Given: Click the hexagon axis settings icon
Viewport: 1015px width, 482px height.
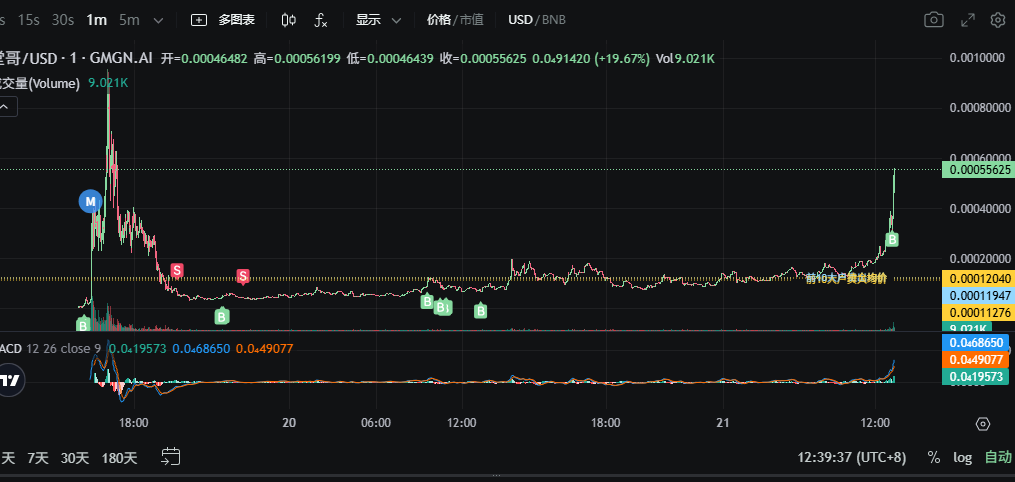Looking at the screenshot, I should [983, 424].
